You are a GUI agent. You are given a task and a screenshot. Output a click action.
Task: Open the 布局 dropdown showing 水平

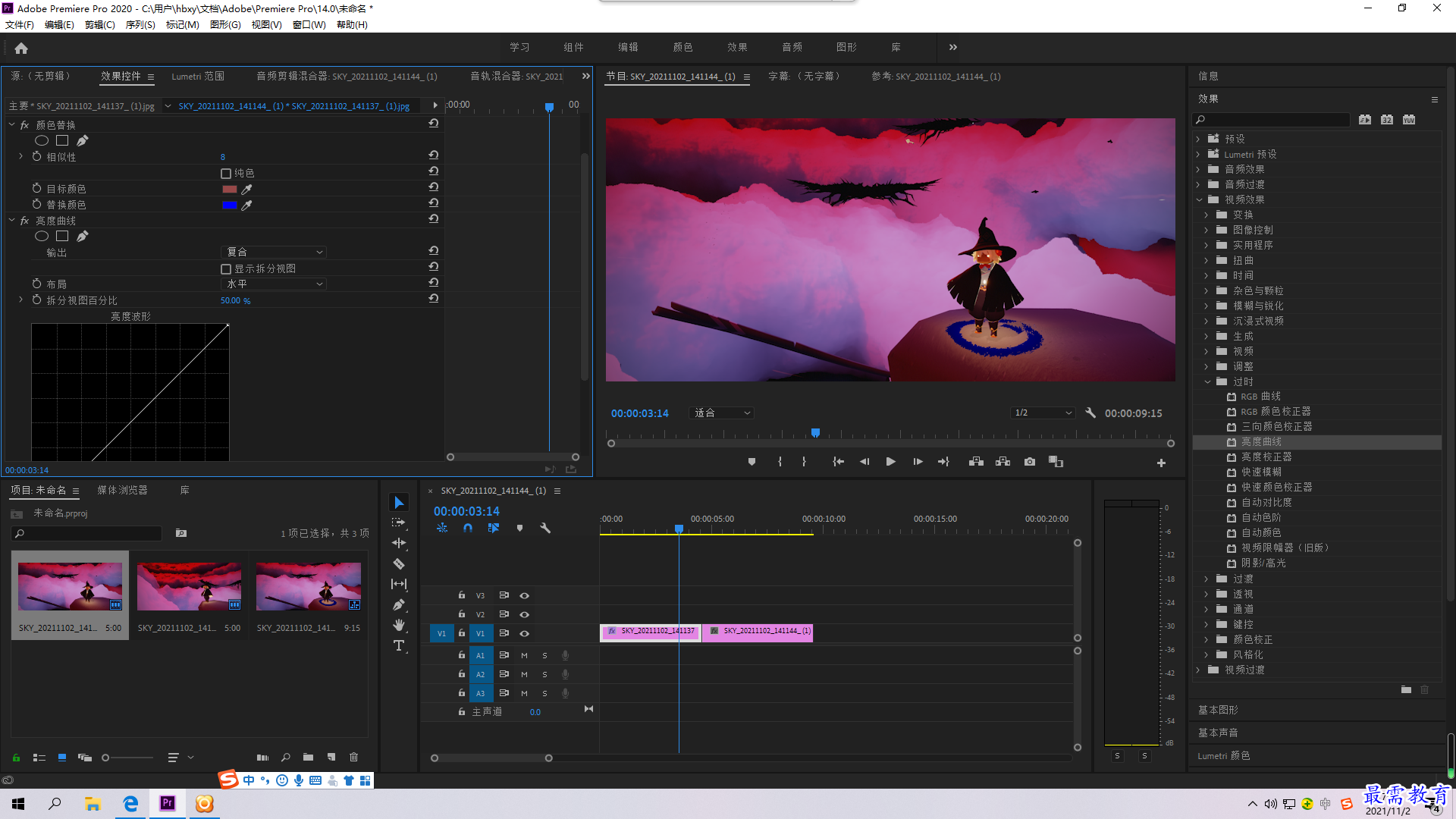pyautogui.click(x=273, y=284)
